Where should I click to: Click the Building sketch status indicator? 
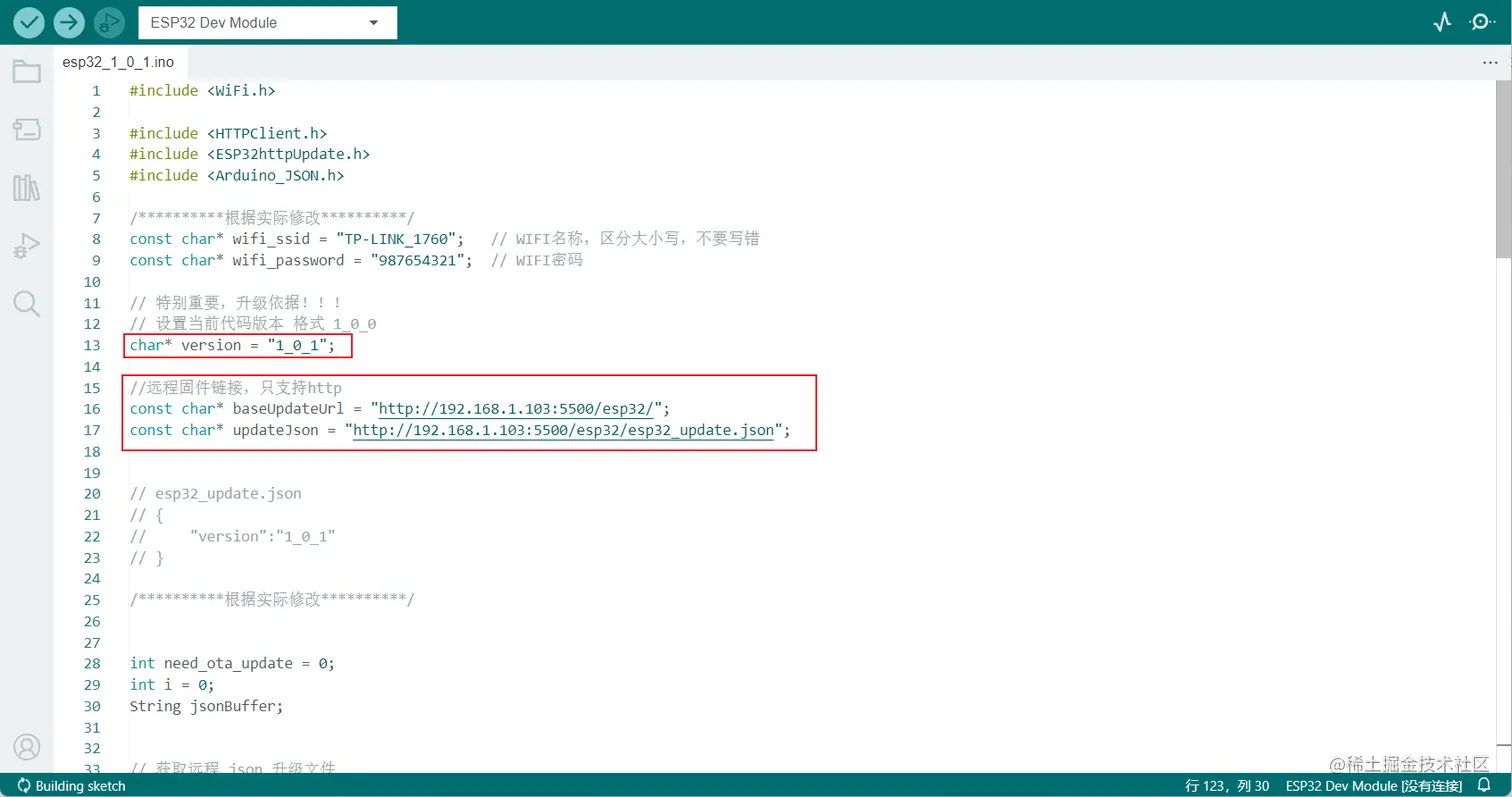[x=72, y=786]
